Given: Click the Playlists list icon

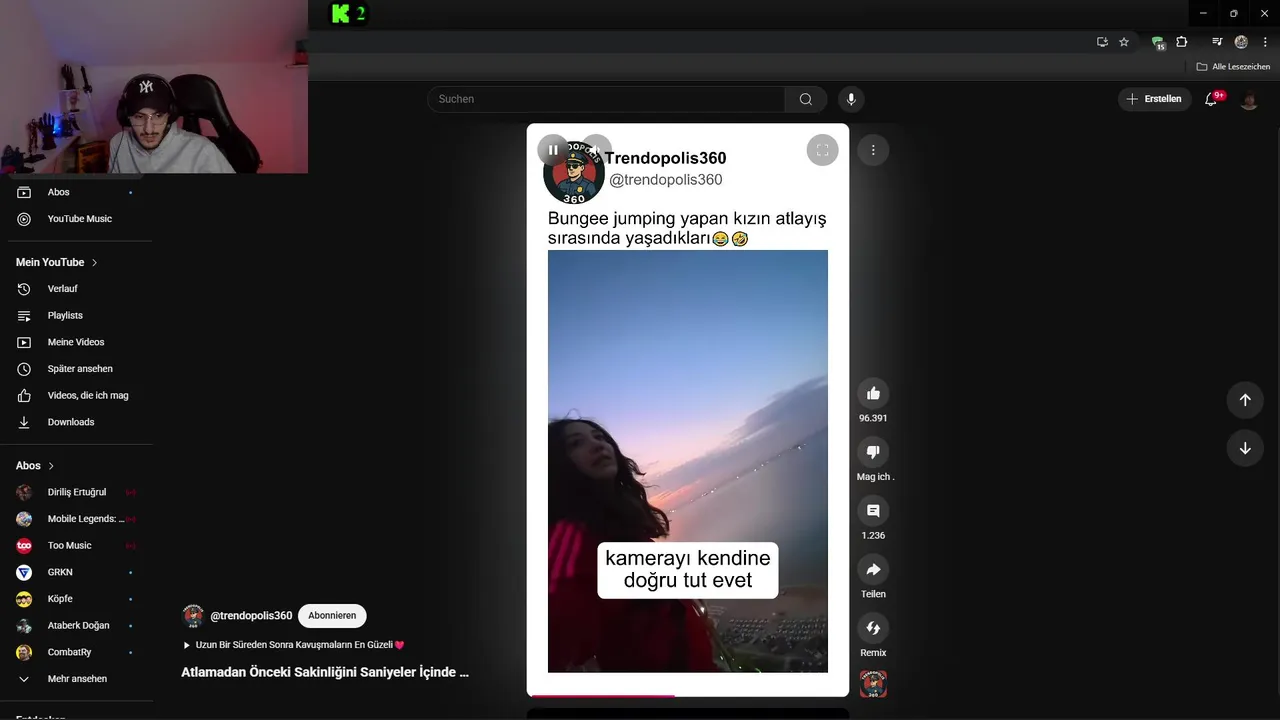Looking at the screenshot, I should [x=25, y=315].
